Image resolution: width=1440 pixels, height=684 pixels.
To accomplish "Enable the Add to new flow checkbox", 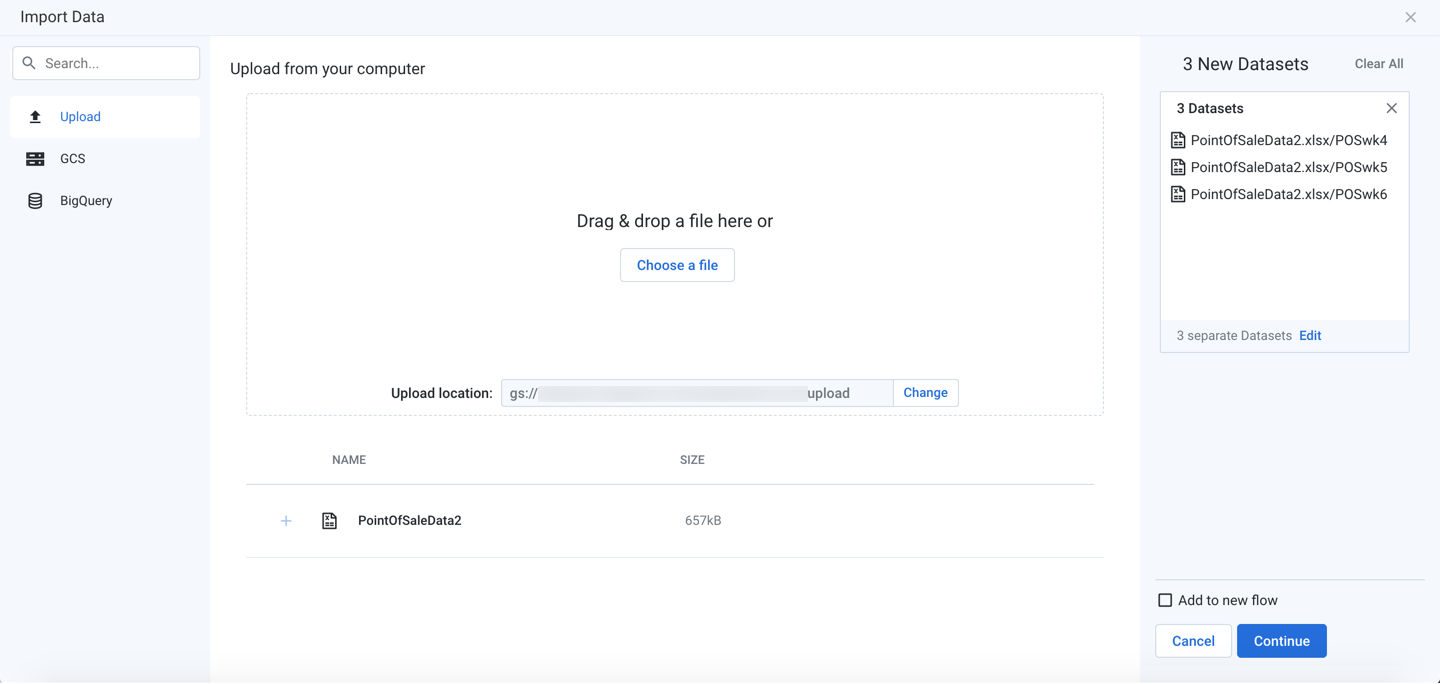I will [1165, 600].
